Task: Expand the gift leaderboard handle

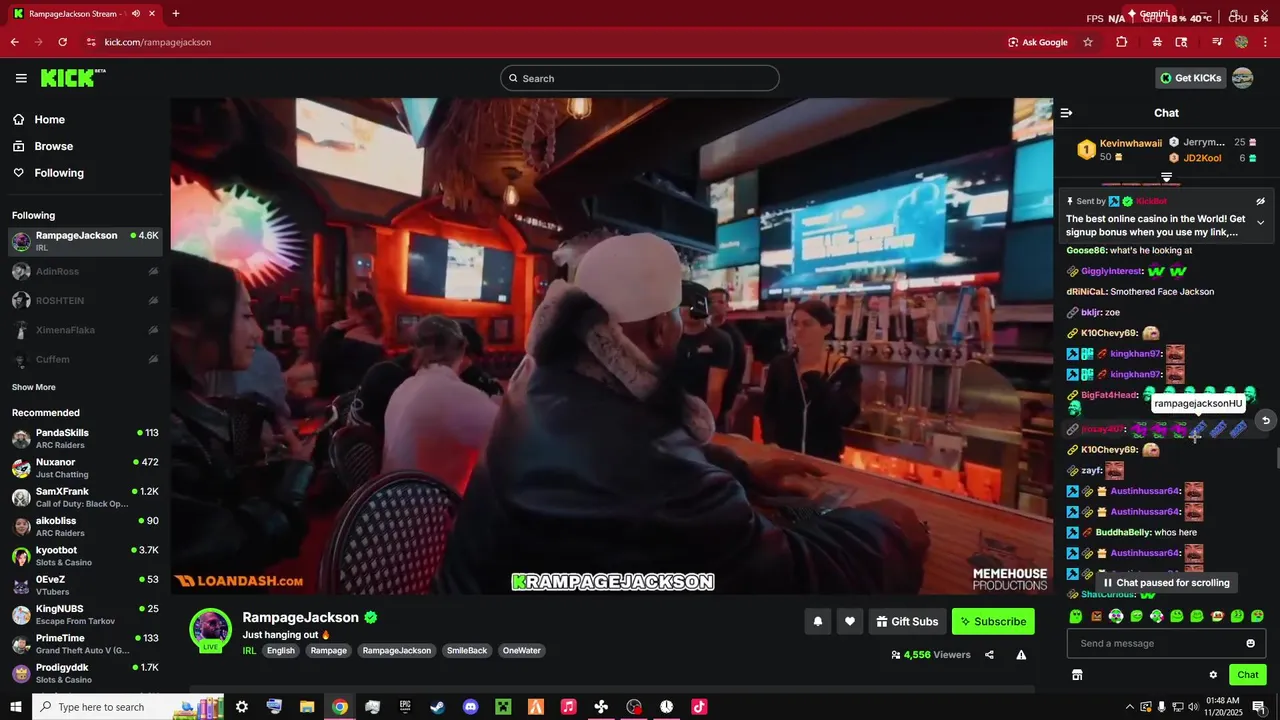Action: point(1166,177)
